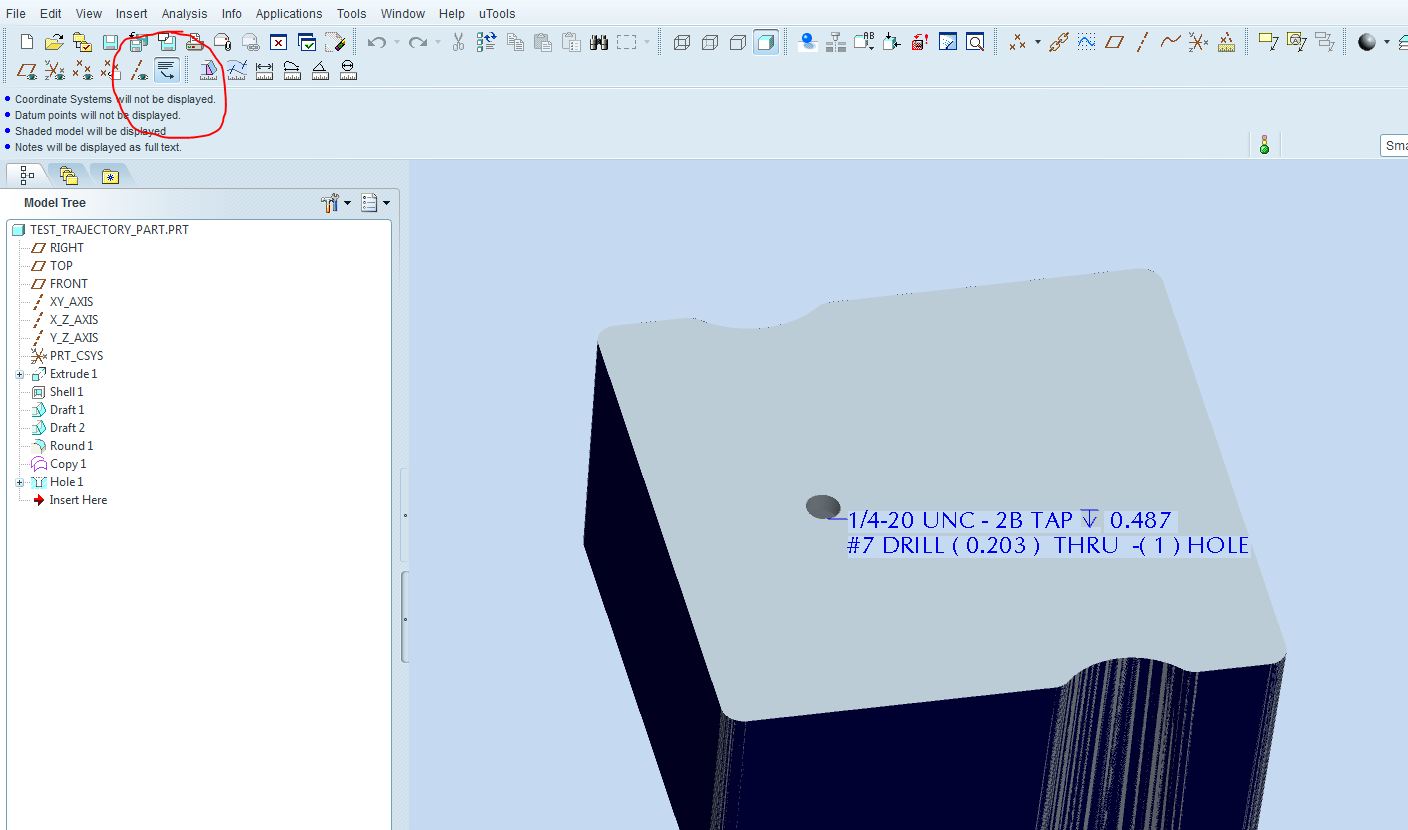Open the Analysis menu

point(184,13)
